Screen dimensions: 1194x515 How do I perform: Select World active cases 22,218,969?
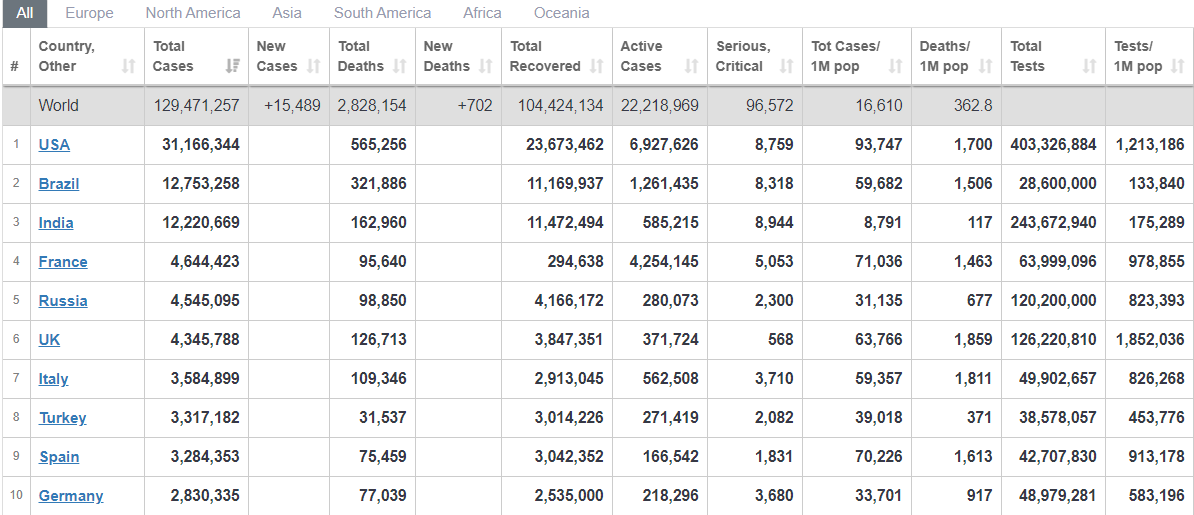coord(659,105)
